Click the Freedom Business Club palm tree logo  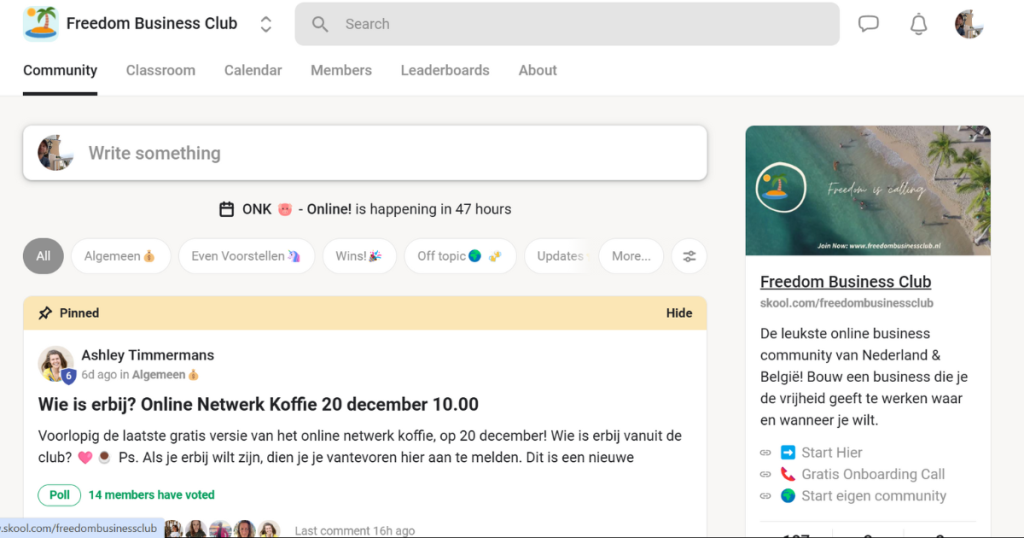(40, 24)
